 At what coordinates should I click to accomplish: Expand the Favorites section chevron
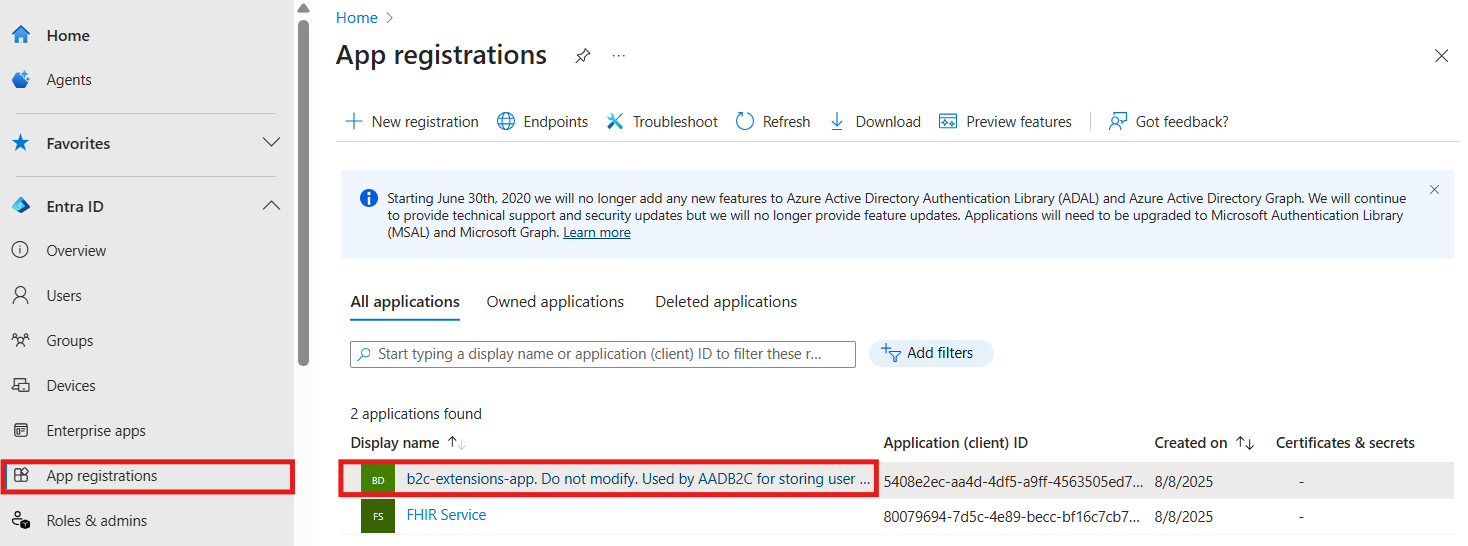271,143
